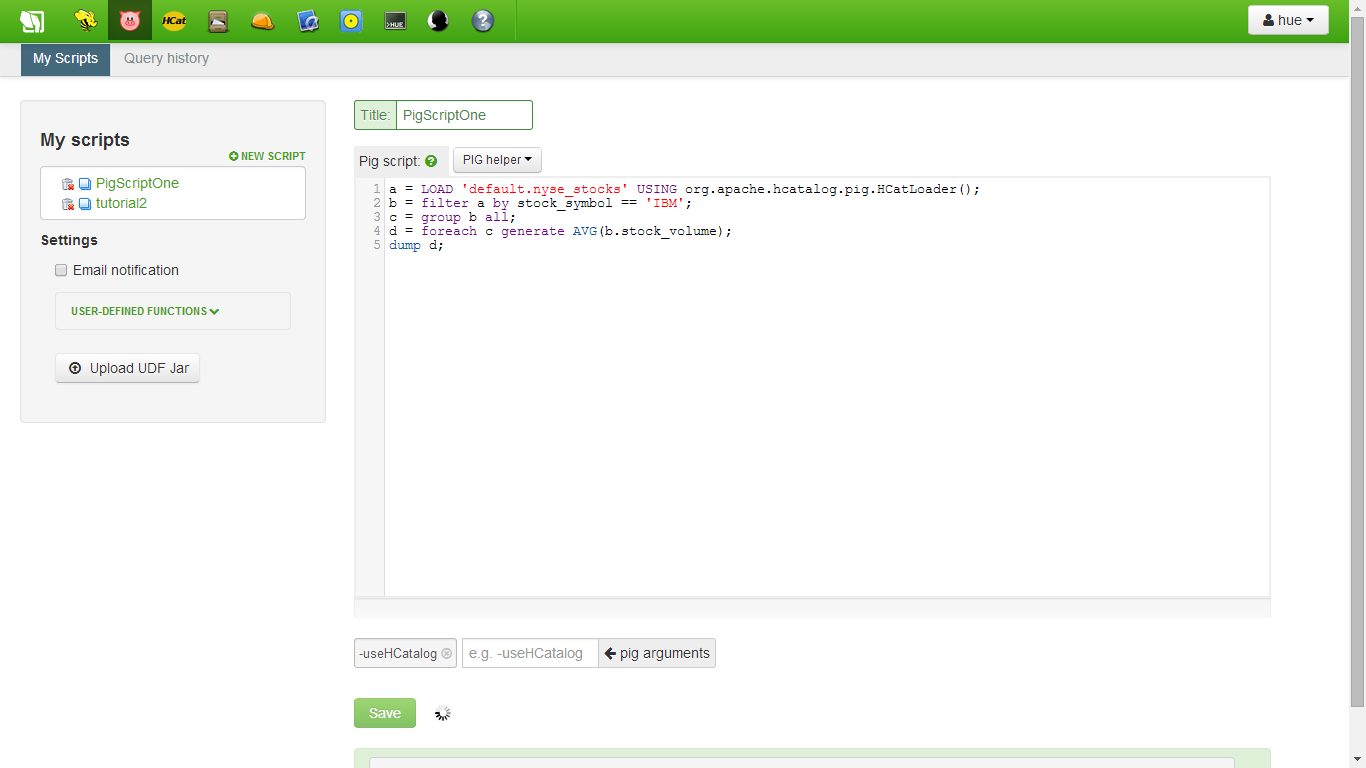Delete the tutorial2 script via trash icon

[x=68, y=204]
